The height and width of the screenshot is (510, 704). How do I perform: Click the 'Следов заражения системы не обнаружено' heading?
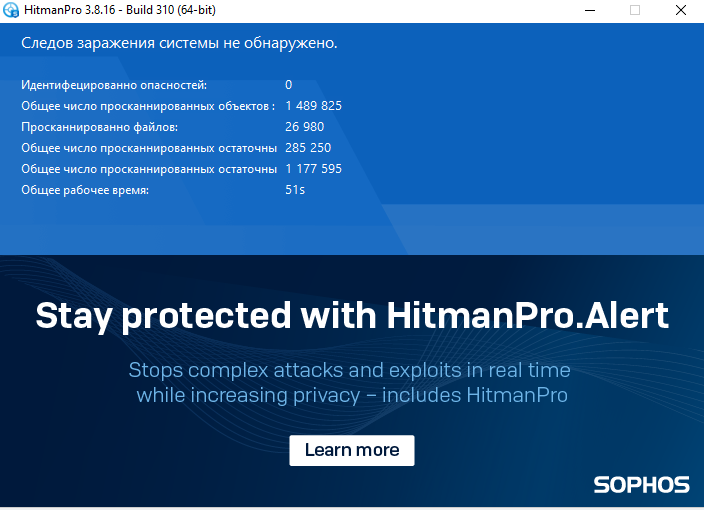[x=179, y=44]
